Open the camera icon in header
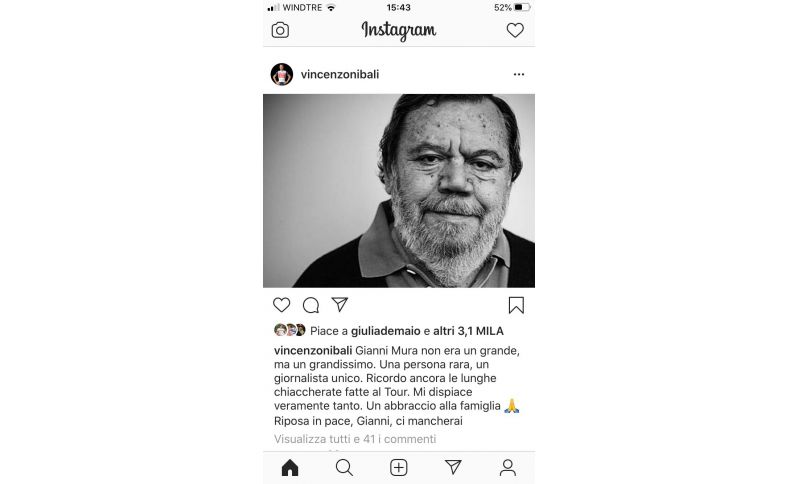 pyautogui.click(x=280, y=31)
